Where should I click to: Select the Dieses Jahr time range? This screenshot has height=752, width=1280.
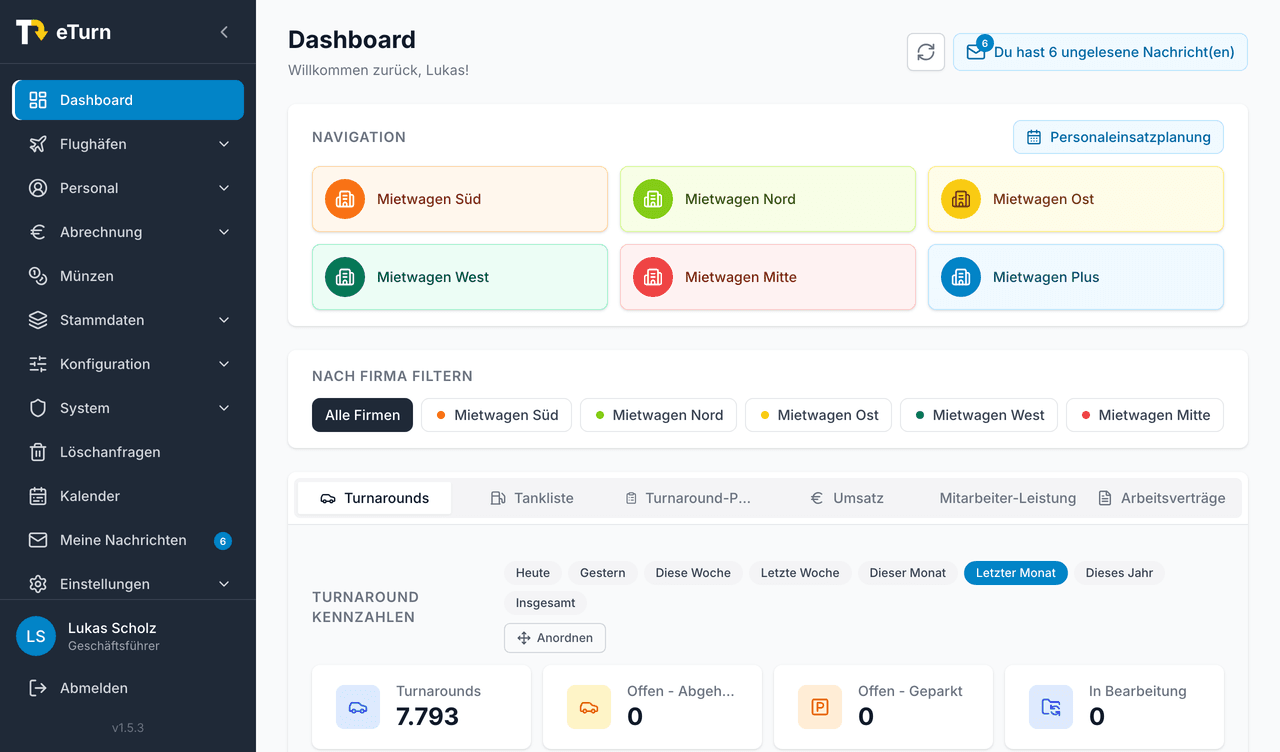pos(1119,573)
